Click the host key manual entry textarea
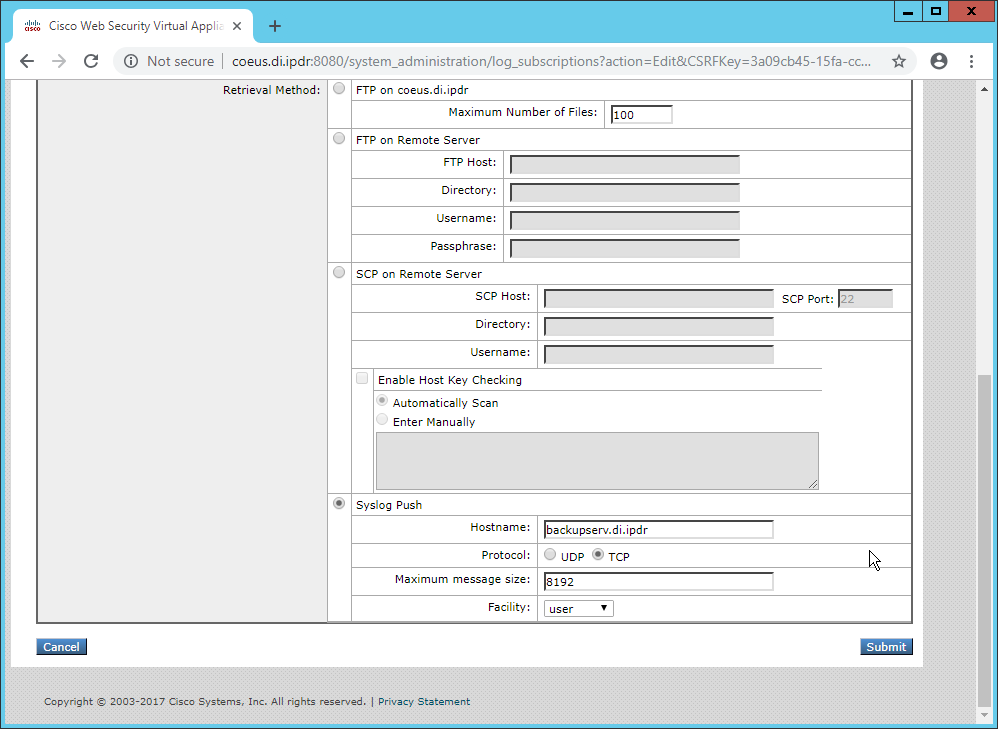 [x=597, y=461]
